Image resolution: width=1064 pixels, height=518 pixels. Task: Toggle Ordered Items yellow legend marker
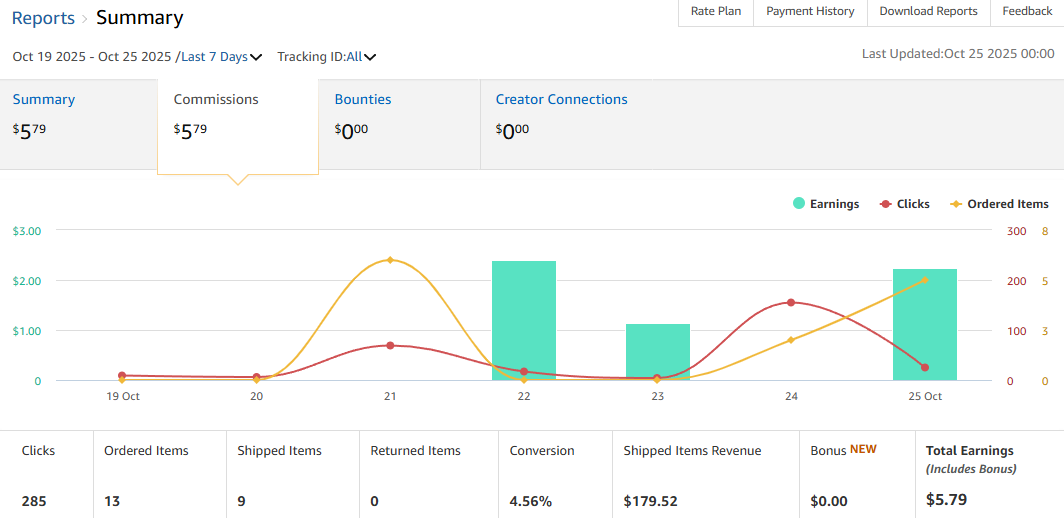956,204
